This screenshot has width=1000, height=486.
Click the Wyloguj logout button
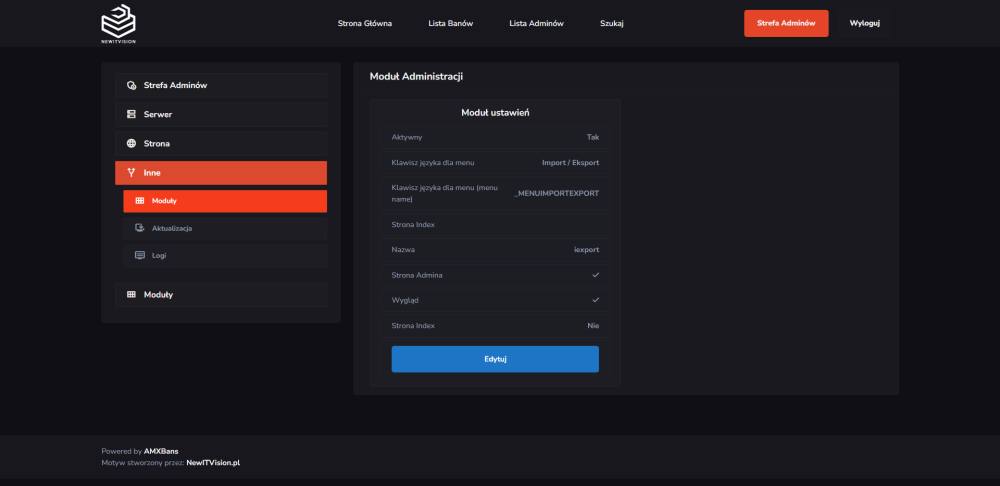(865, 24)
